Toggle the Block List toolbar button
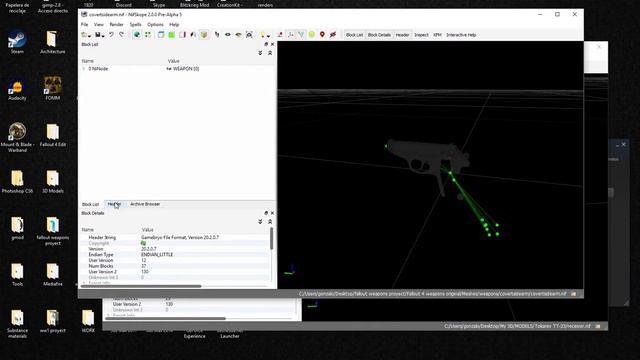The width and height of the screenshot is (640, 360). click(x=354, y=35)
